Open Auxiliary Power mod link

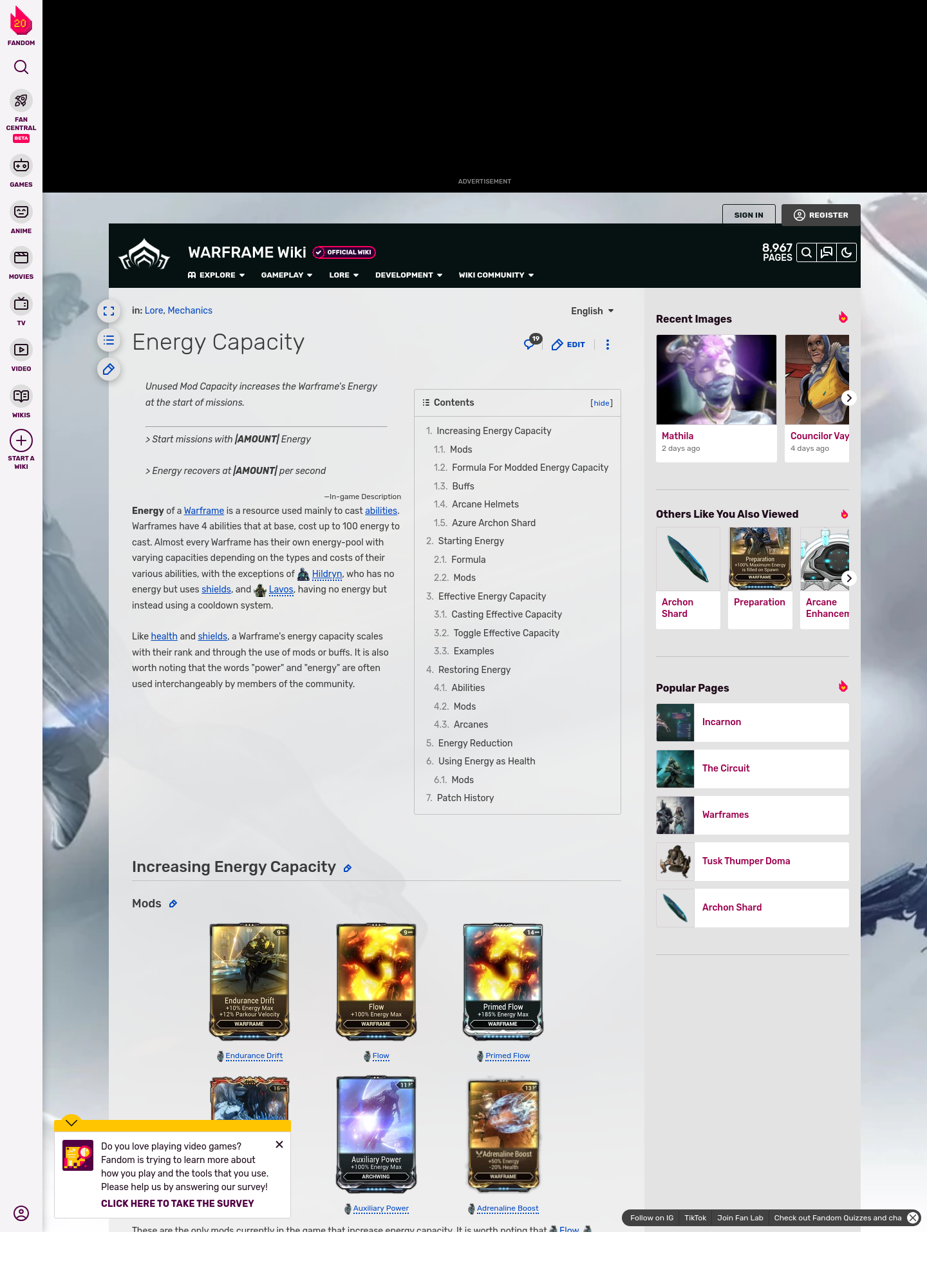[381, 1208]
